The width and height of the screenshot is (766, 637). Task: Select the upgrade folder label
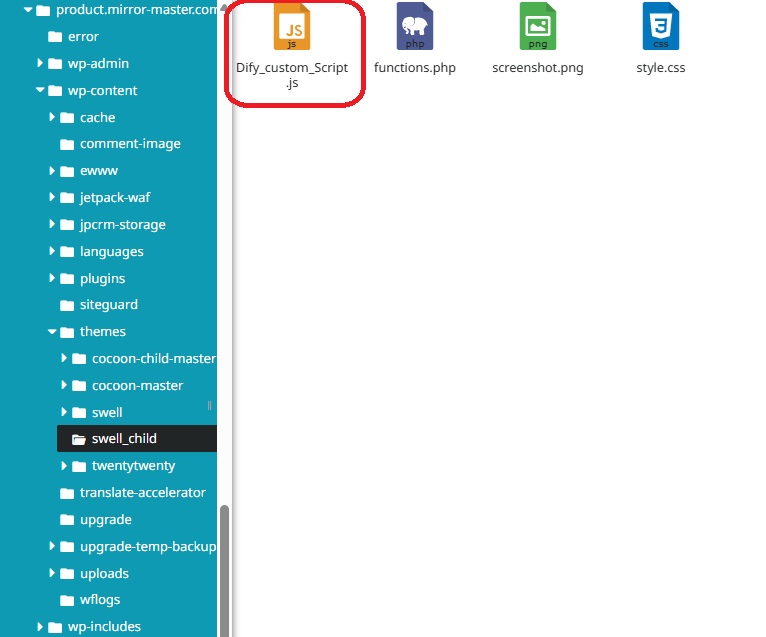coord(105,520)
